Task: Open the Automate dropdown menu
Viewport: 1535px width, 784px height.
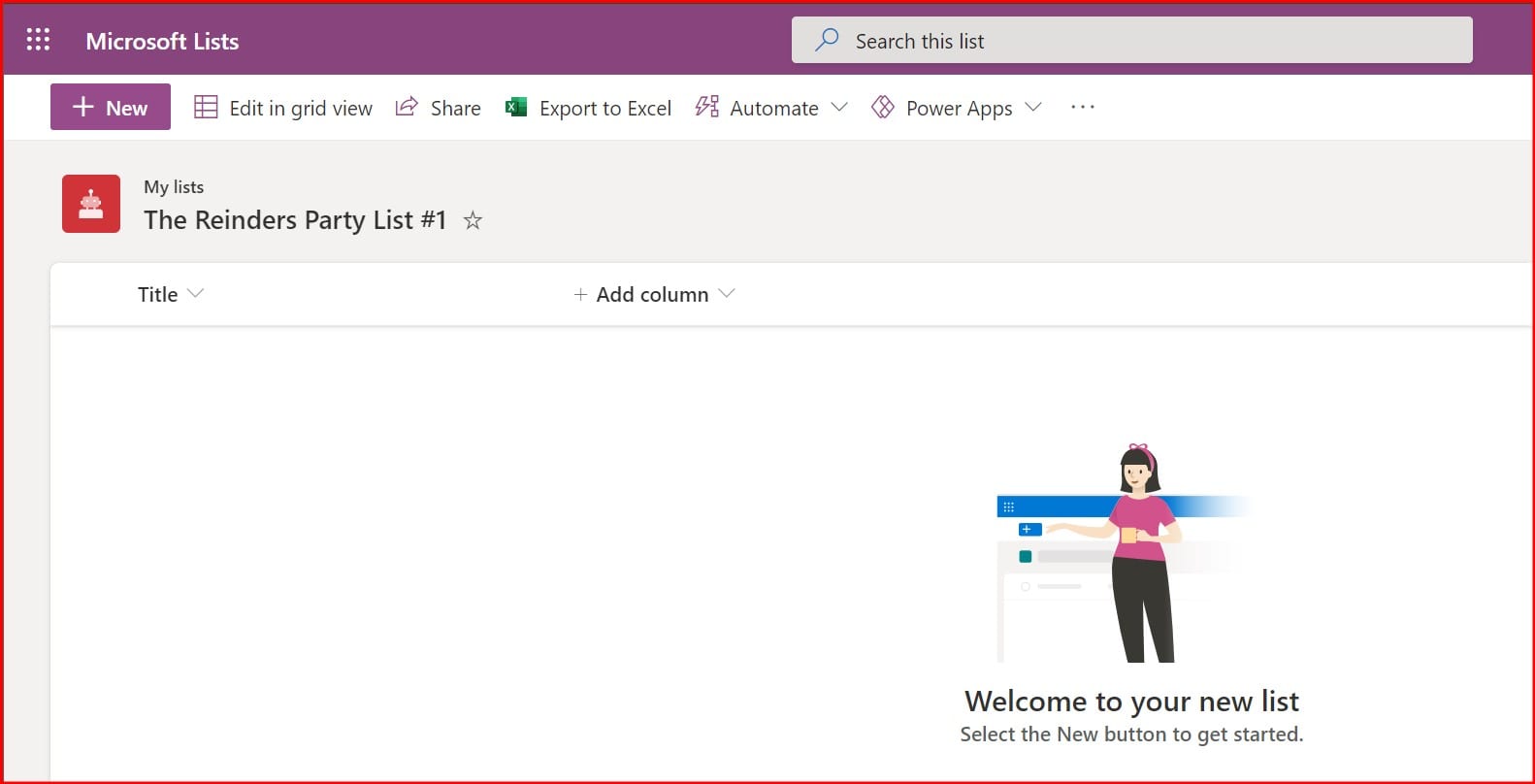Action: (x=771, y=108)
